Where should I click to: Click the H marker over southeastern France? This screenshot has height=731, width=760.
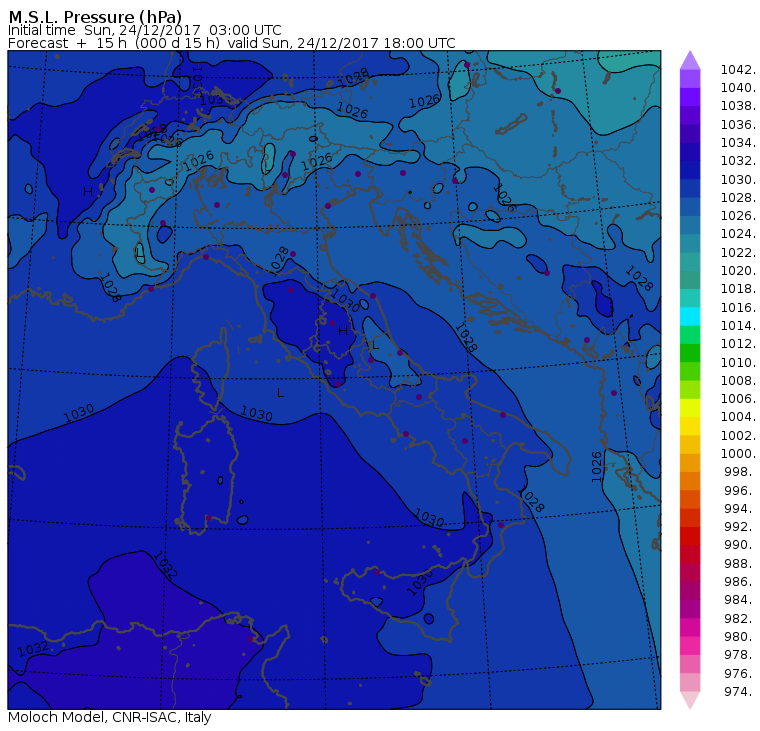click(88, 191)
